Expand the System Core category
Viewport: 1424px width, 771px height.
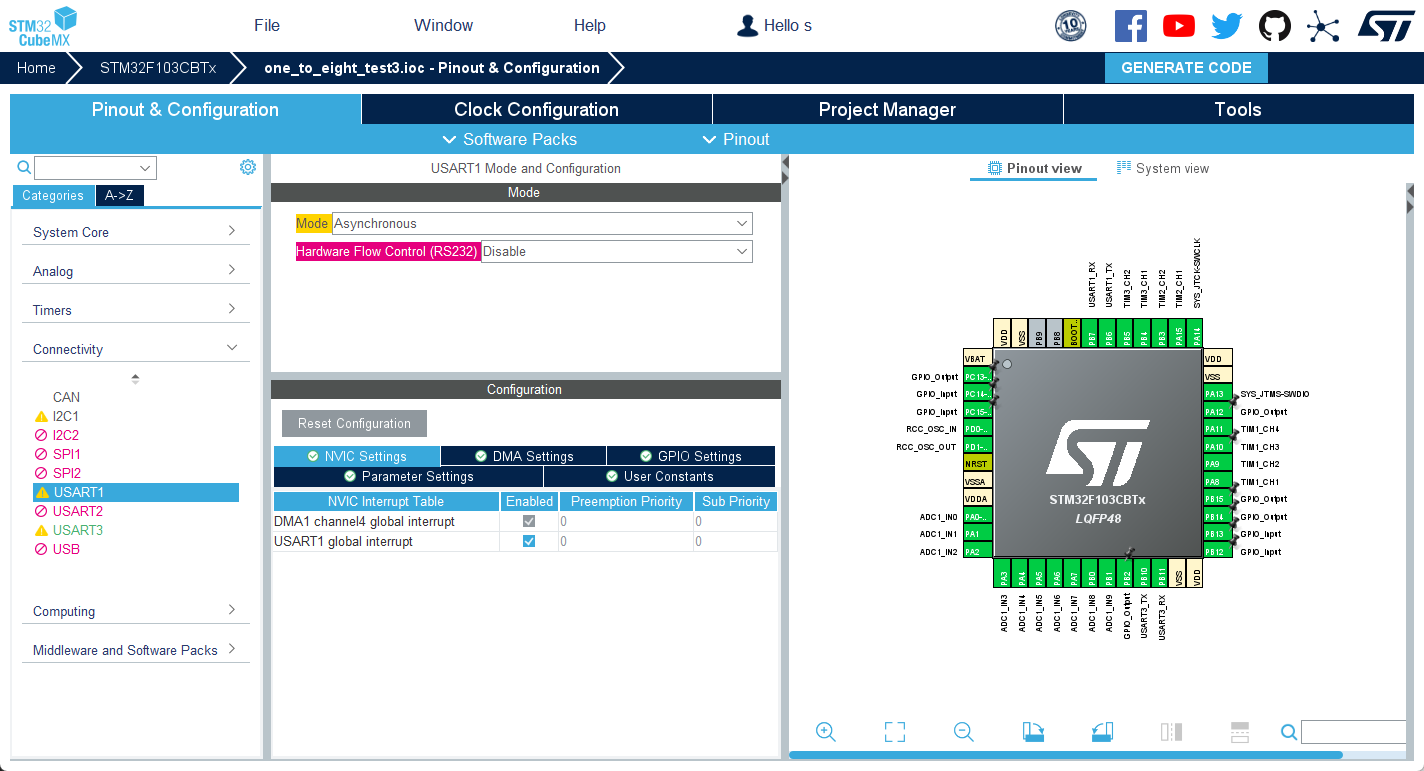click(x=136, y=232)
